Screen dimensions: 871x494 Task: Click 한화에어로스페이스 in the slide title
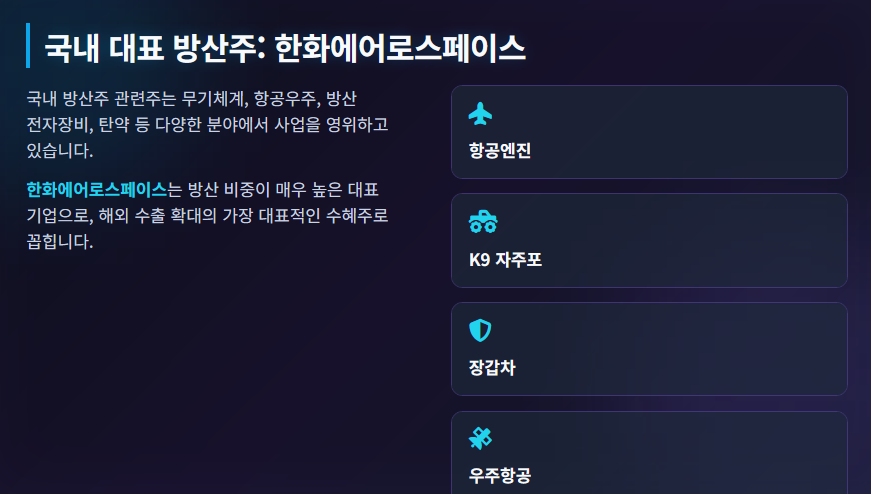click(400, 48)
